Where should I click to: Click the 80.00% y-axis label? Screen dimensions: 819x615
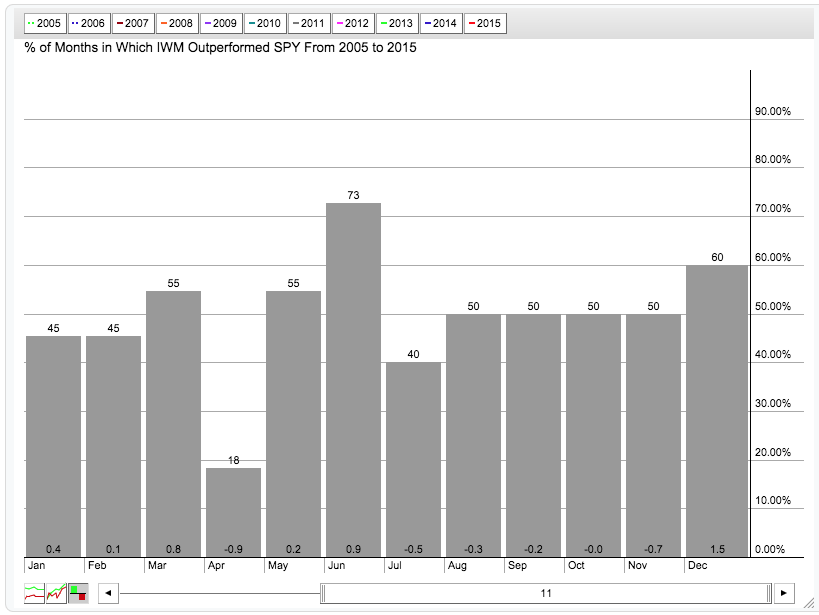(773, 159)
